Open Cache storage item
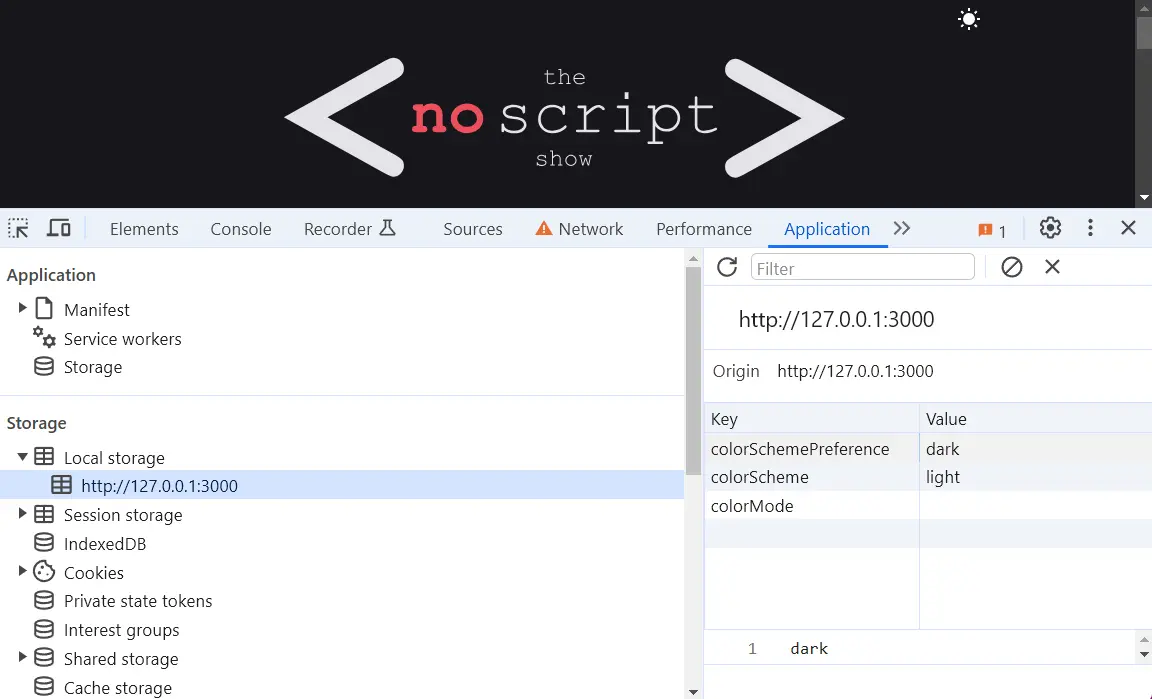The image size is (1152, 699). (x=118, y=688)
